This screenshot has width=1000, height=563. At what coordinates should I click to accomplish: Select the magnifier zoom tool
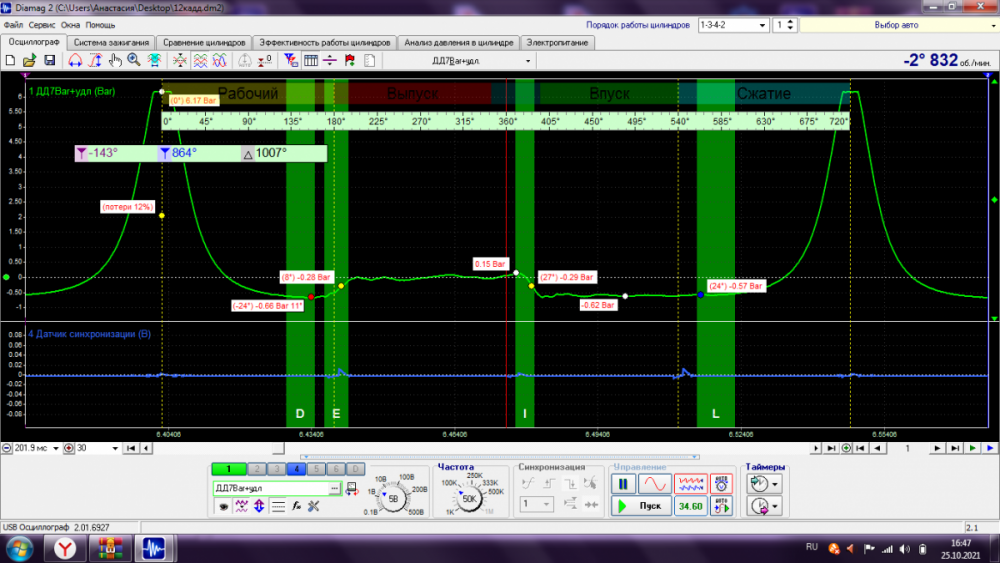click(x=135, y=61)
